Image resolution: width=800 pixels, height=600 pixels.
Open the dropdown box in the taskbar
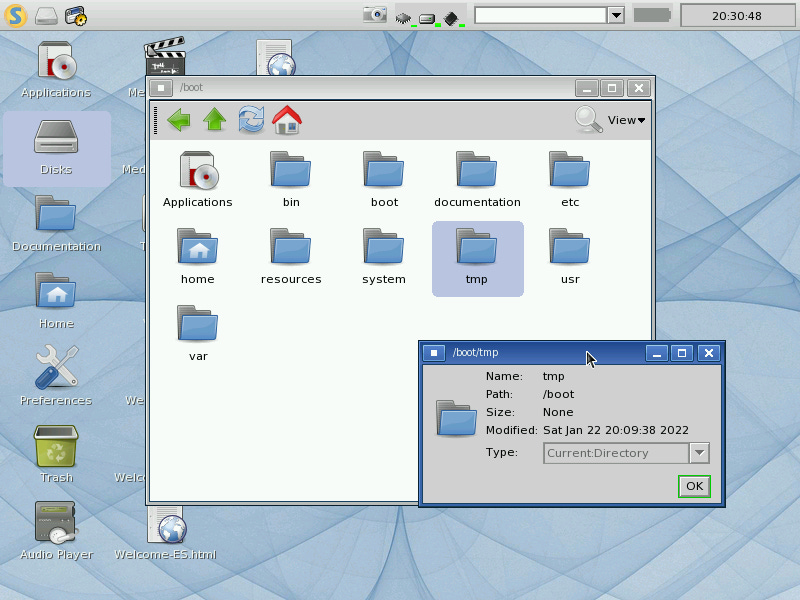pyautogui.click(x=616, y=15)
